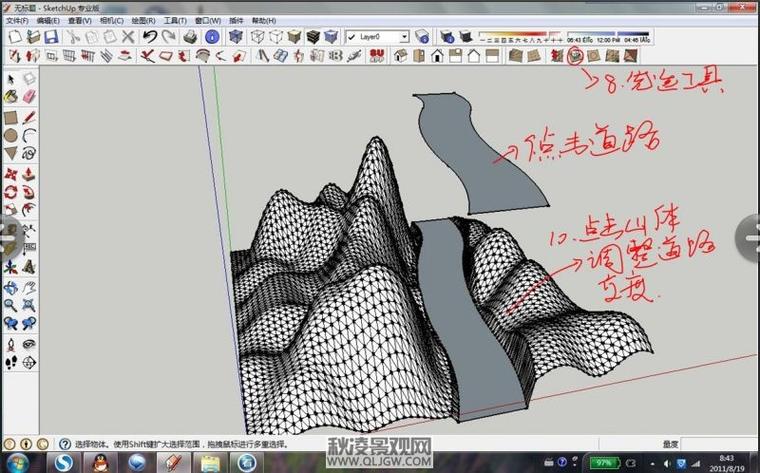Switch to Iso view house icon
Screen dimensions: 760x473
pyautogui.click(x=400, y=56)
